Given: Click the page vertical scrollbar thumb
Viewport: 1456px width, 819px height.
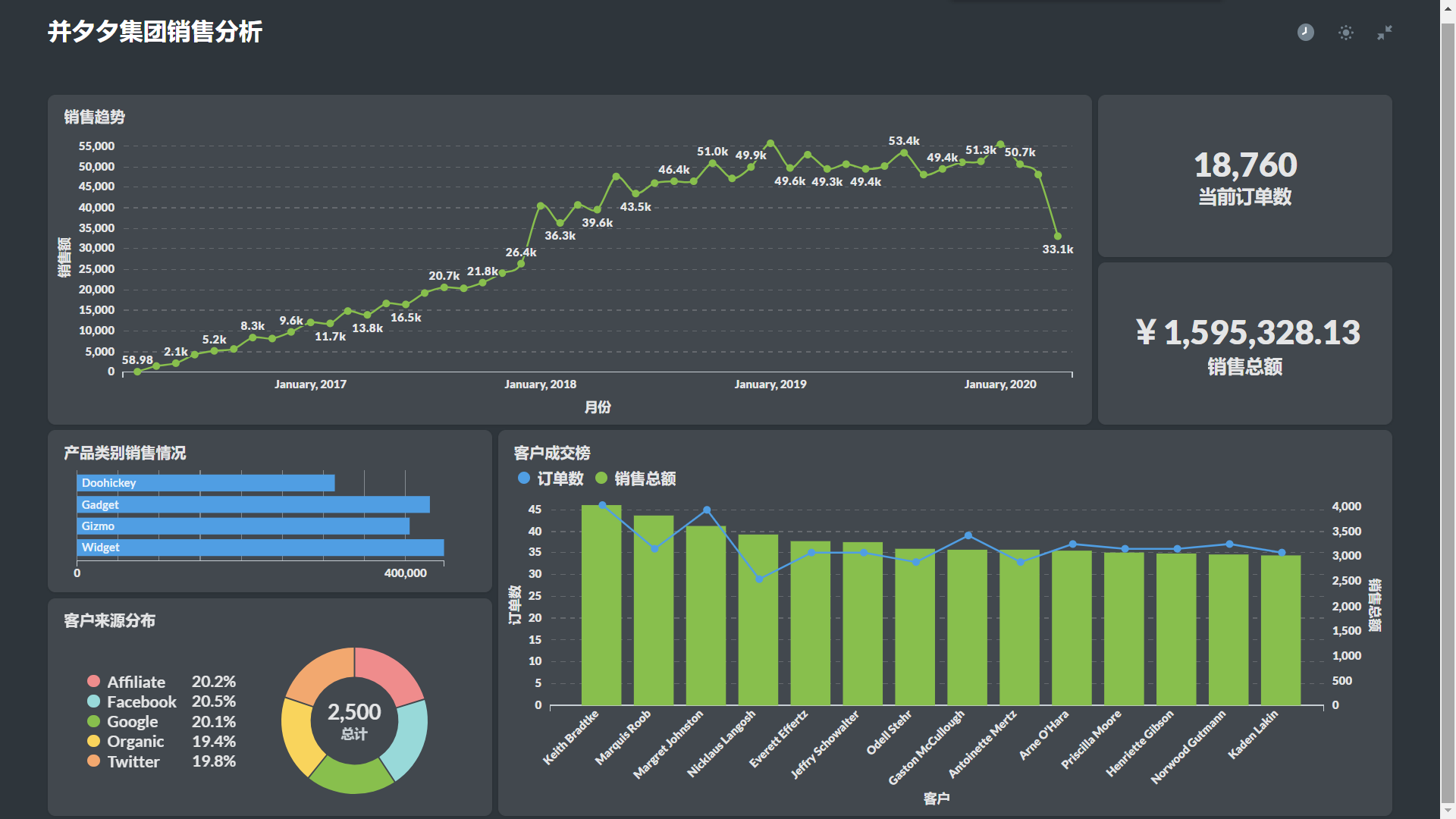Looking at the screenshot, I should tap(1448, 413).
